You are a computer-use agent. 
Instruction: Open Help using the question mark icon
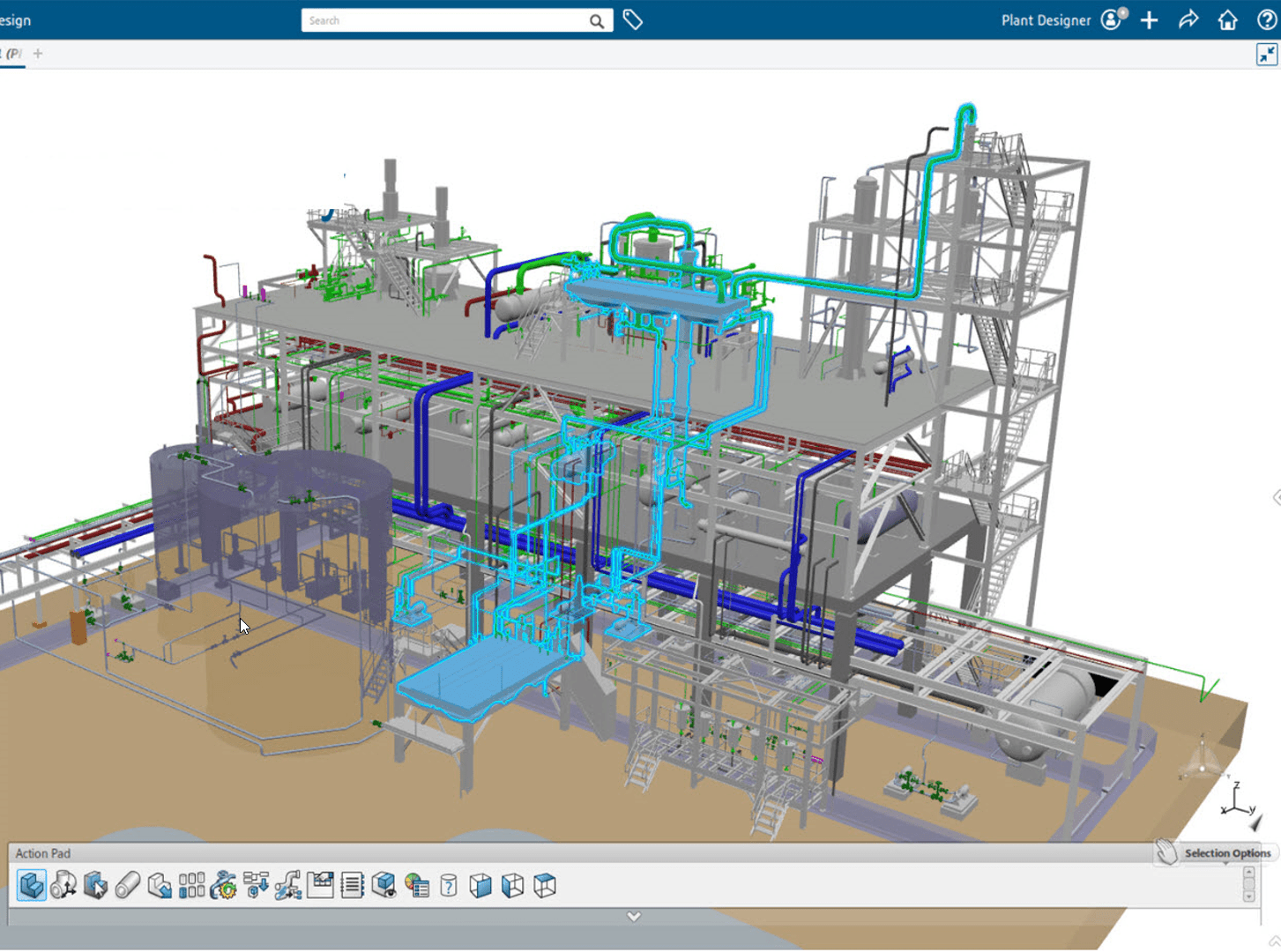(1267, 19)
